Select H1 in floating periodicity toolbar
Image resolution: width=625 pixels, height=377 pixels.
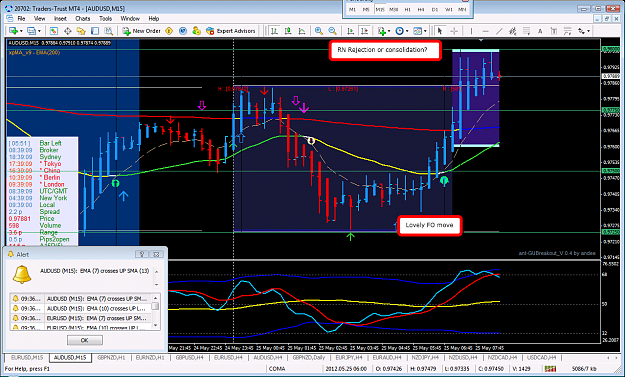pyautogui.click(x=407, y=9)
